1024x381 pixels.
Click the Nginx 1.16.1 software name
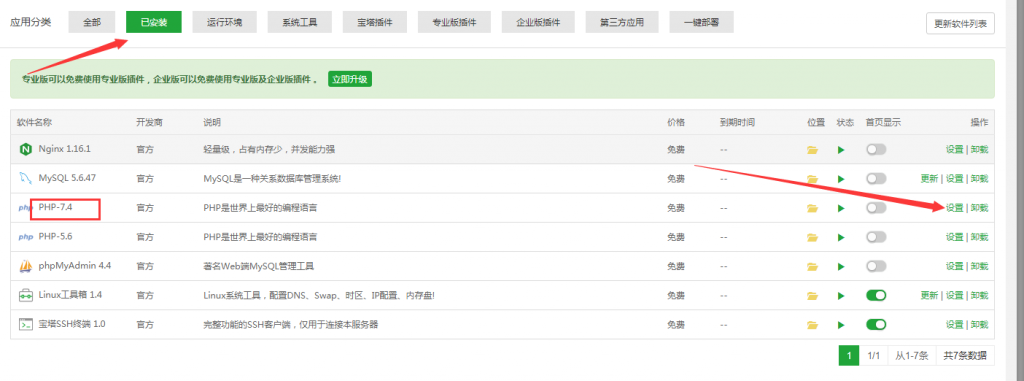click(65, 150)
